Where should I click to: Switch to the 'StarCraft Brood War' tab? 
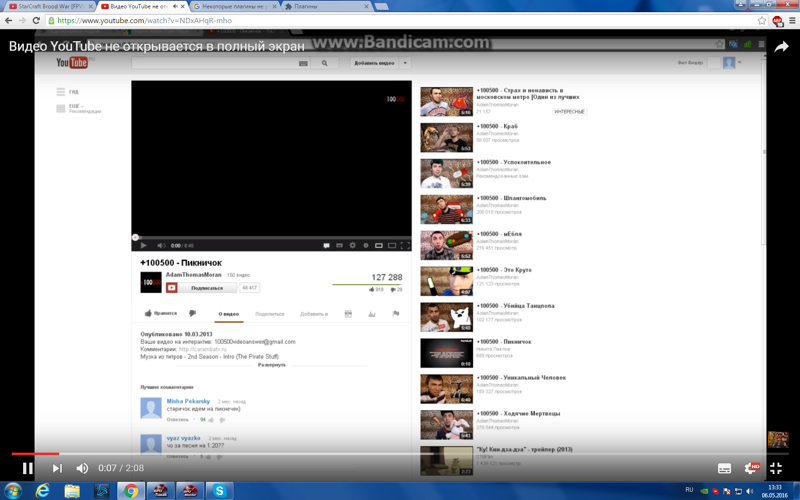[x=50, y=7]
